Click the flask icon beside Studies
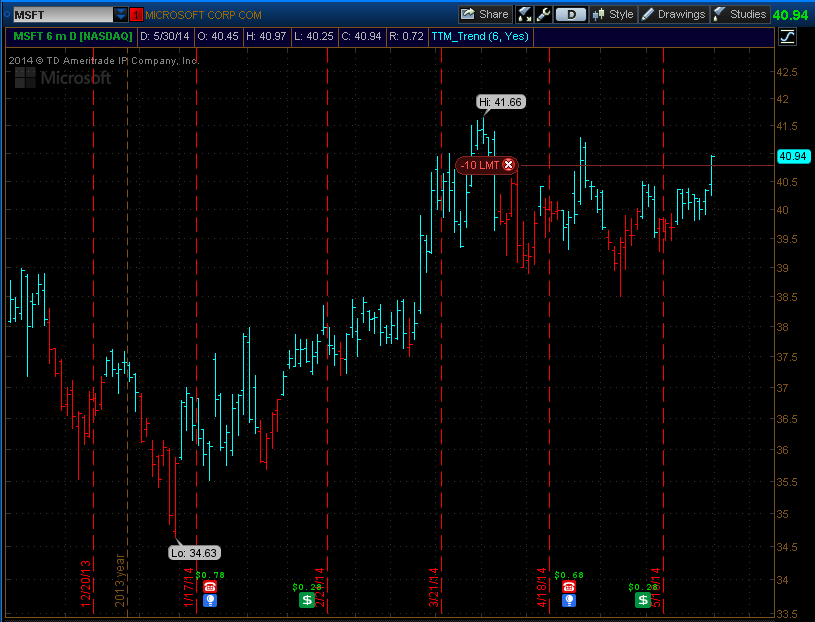This screenshot has width=815, height=622. point(719,14)
